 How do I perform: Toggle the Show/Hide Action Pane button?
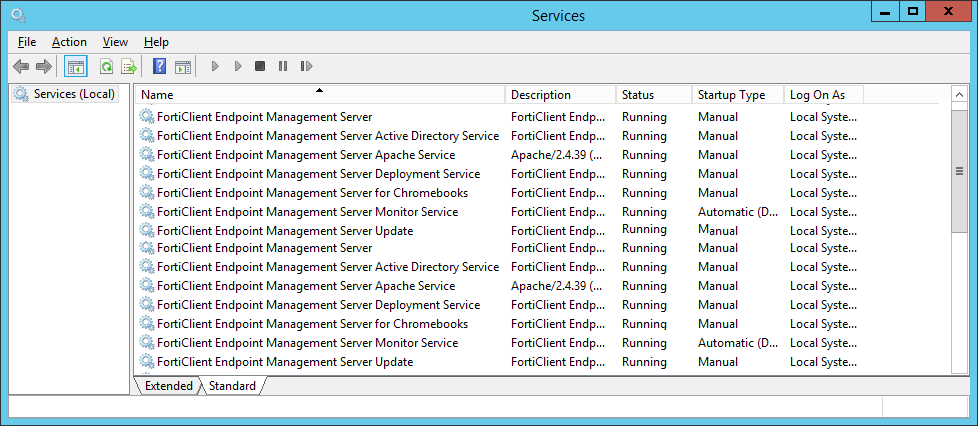[182, 67]
